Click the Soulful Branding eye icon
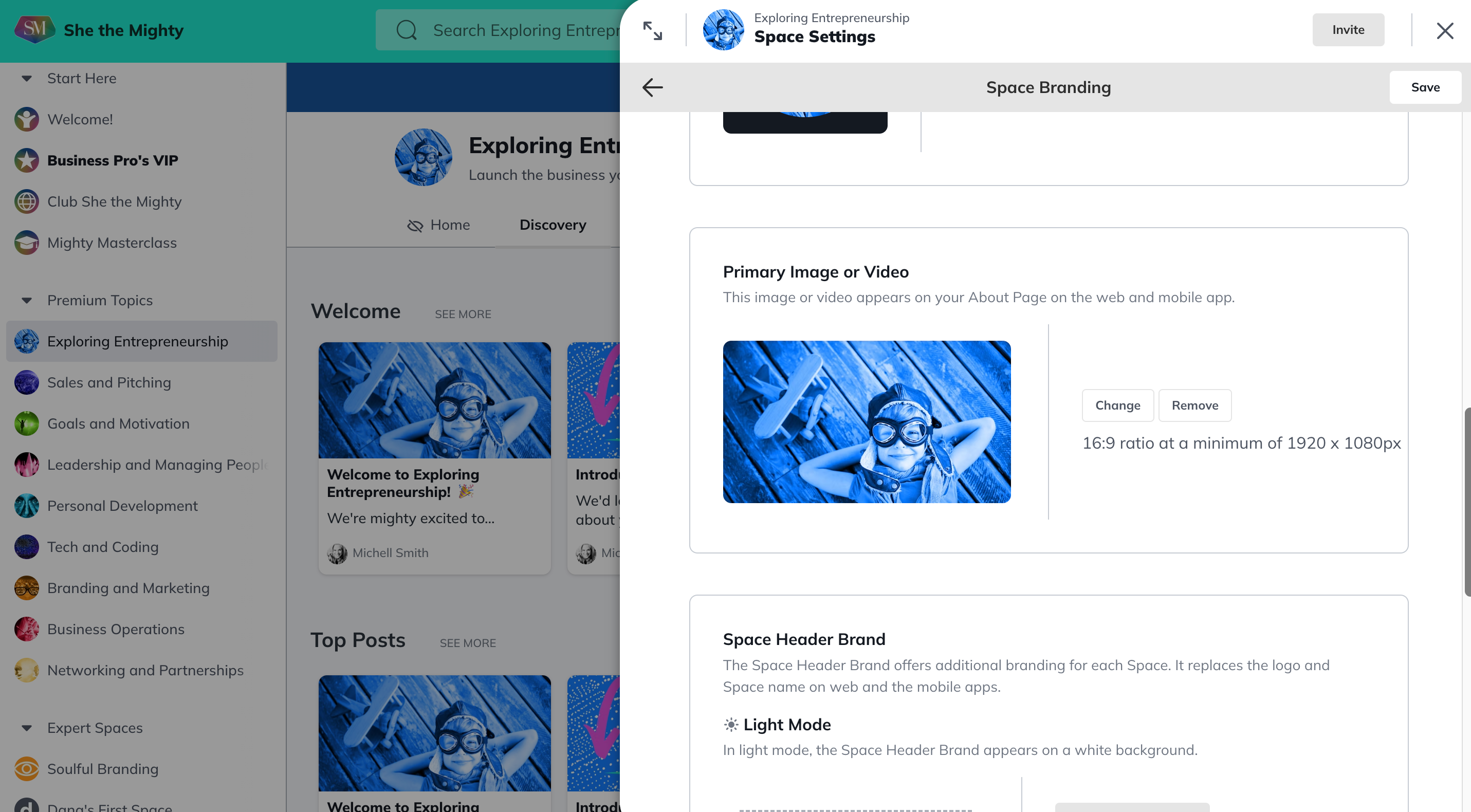The height and width of the screenshot is (812, 1471). [x=27, y=769]
